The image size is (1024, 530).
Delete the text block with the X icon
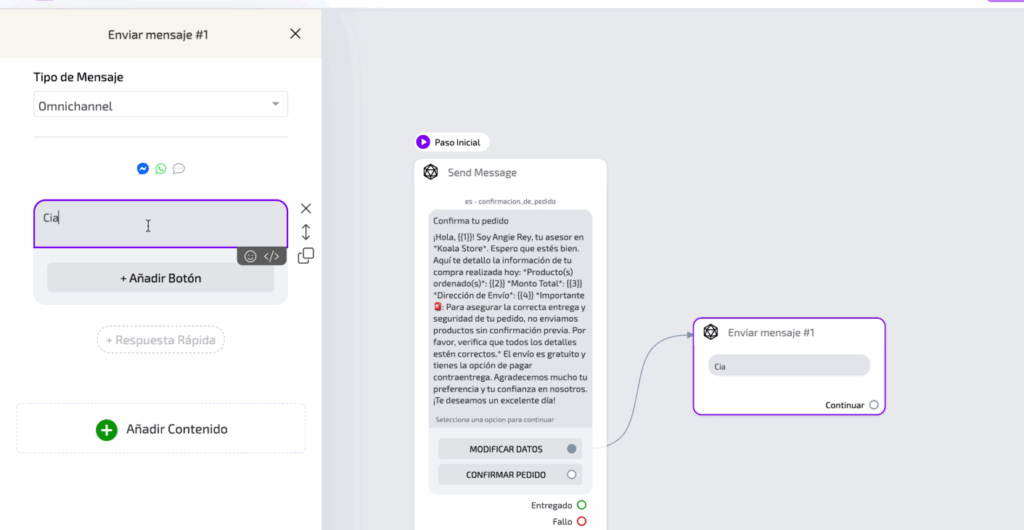pos(306,209)
